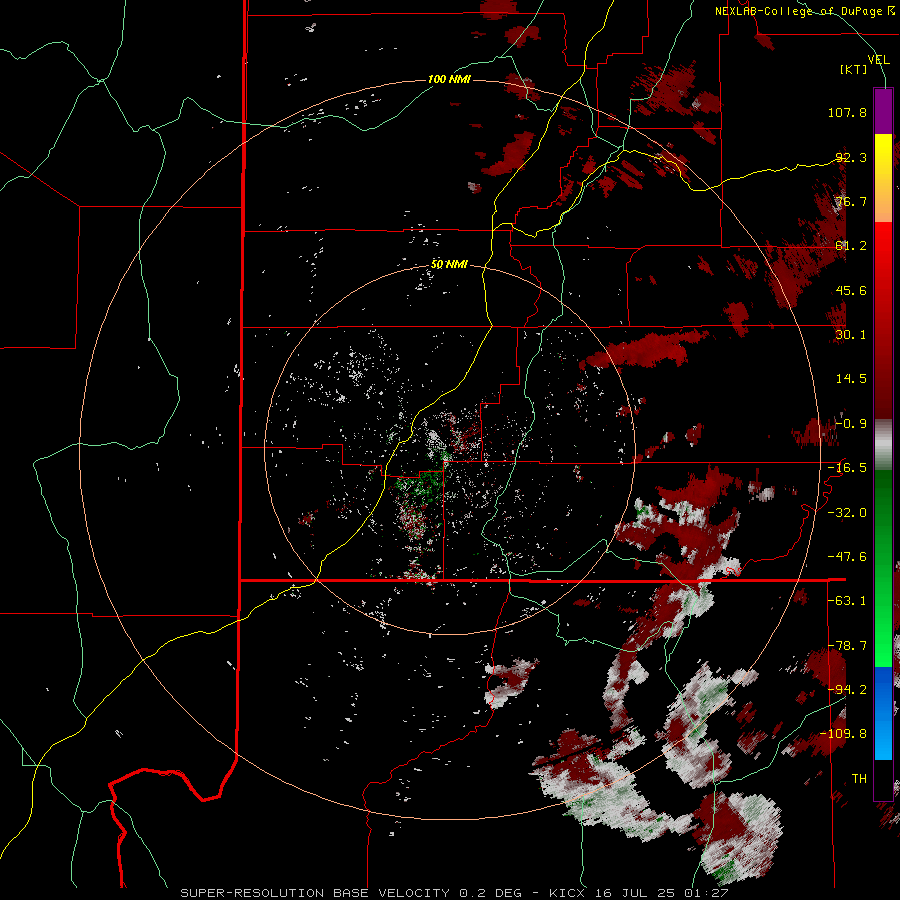Select the 30.1 scale value
This screenshot has width=900, height=900.
pyautogui.click(x=851, y=335)
